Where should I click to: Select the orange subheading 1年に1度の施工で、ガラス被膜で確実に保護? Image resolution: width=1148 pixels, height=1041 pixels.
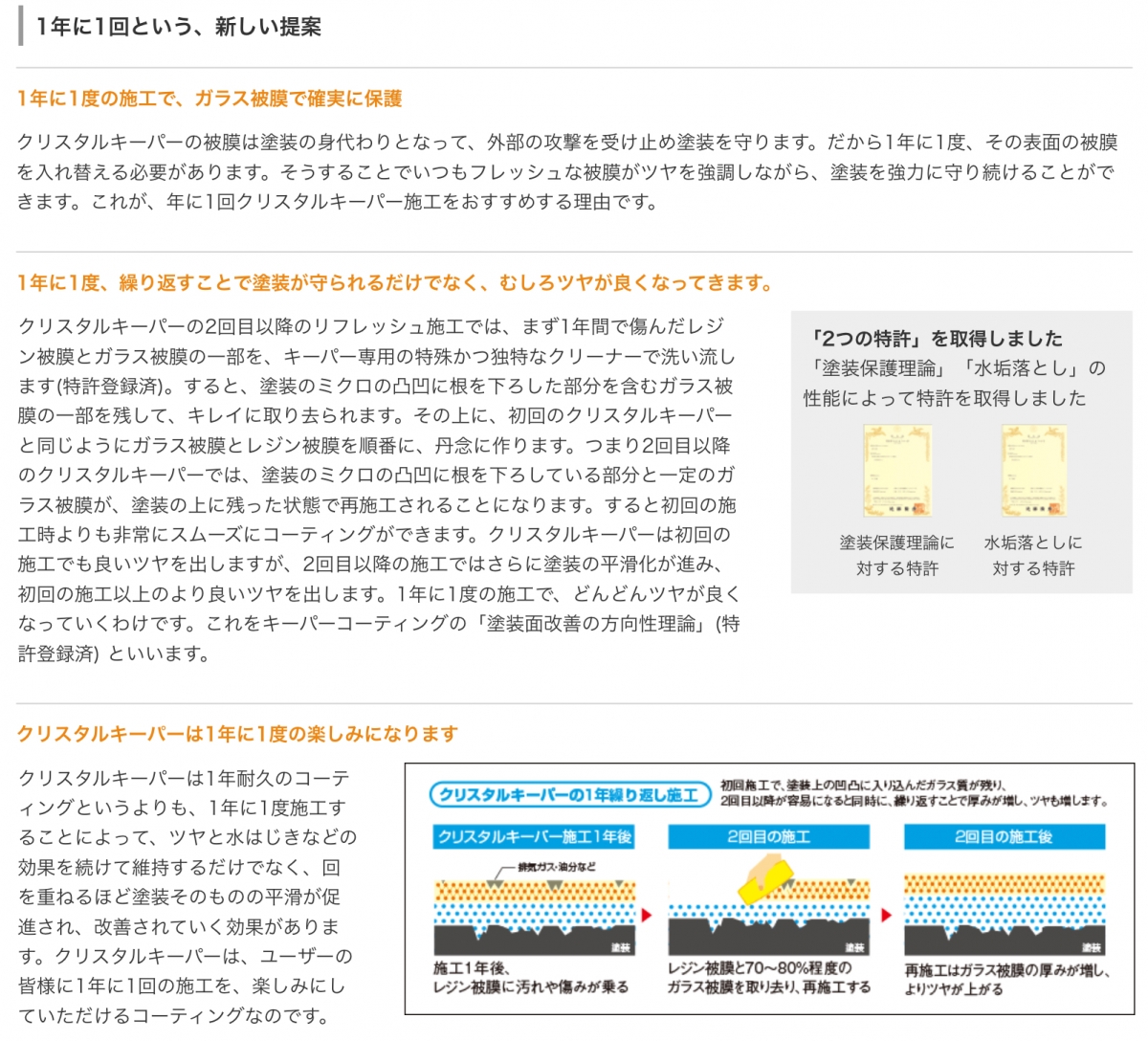tap(210, 99)
